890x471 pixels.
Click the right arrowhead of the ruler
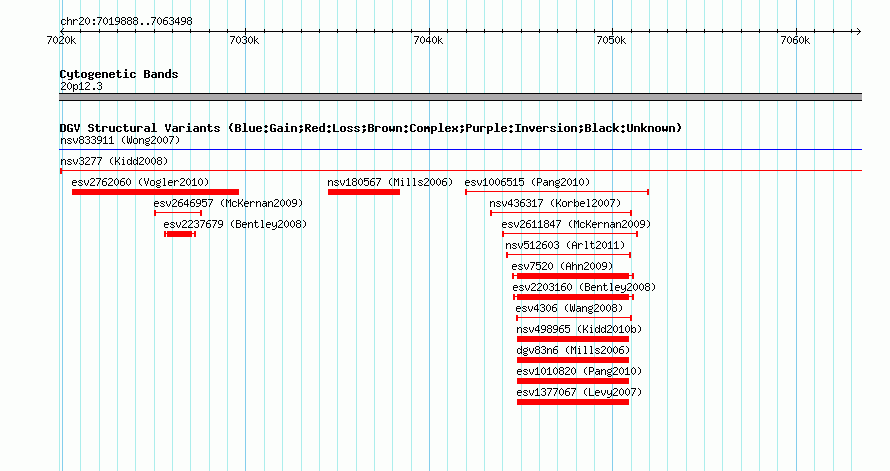(x=859, y=31)
